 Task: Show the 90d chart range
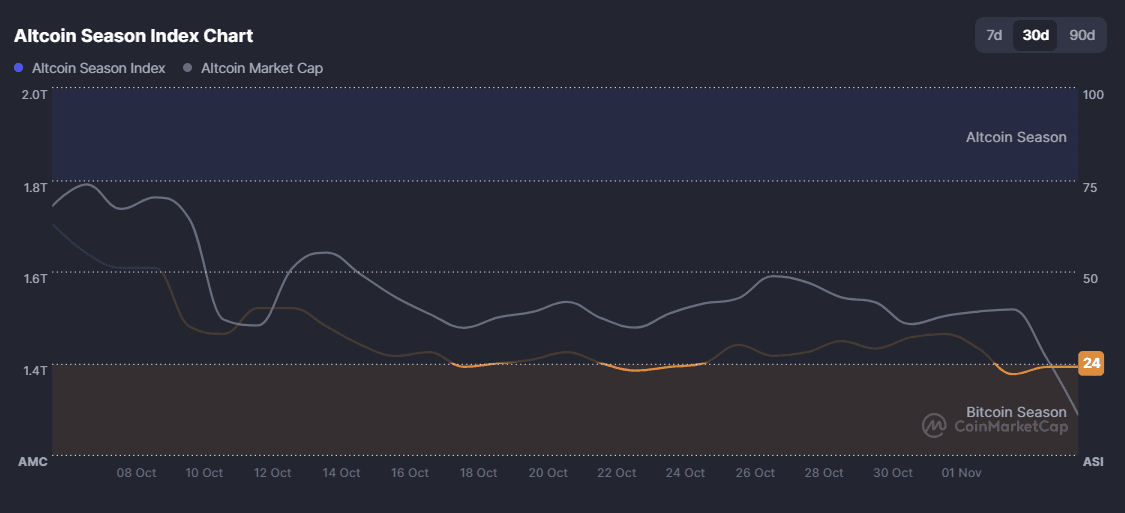[x=1082, y=35]
